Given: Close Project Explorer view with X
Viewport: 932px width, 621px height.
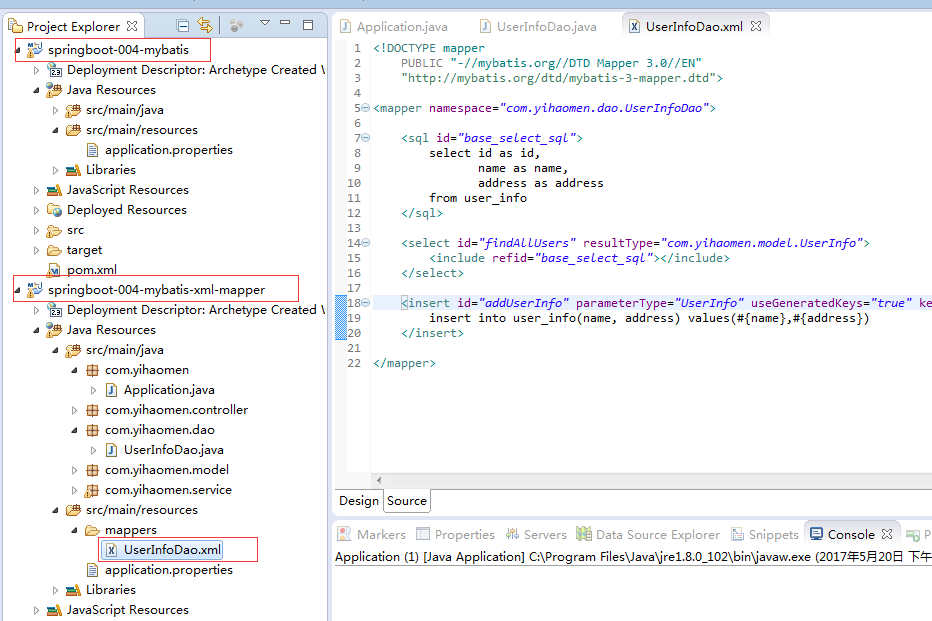Looking at the screenshot, I should click(132, 26).
